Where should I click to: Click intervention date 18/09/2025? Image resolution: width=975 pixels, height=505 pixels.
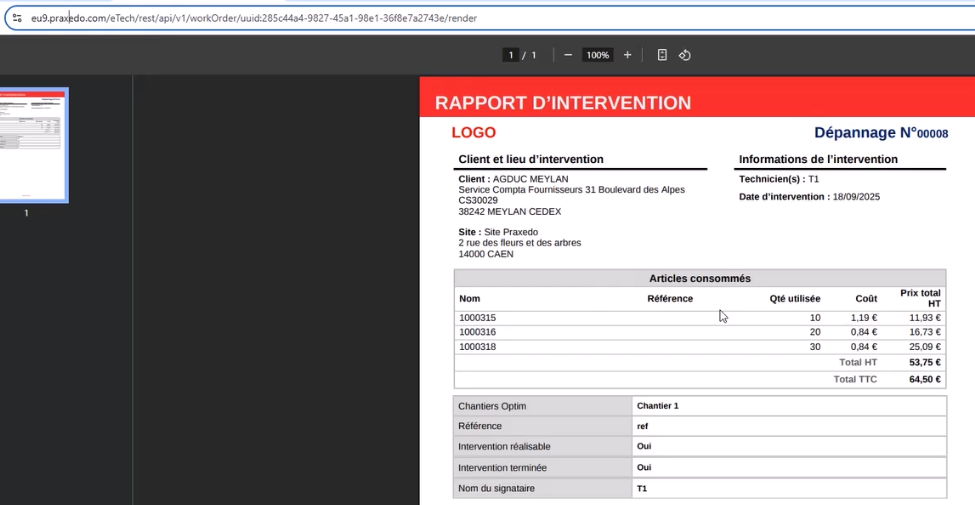pyautogui.click(x=856, y=197)
